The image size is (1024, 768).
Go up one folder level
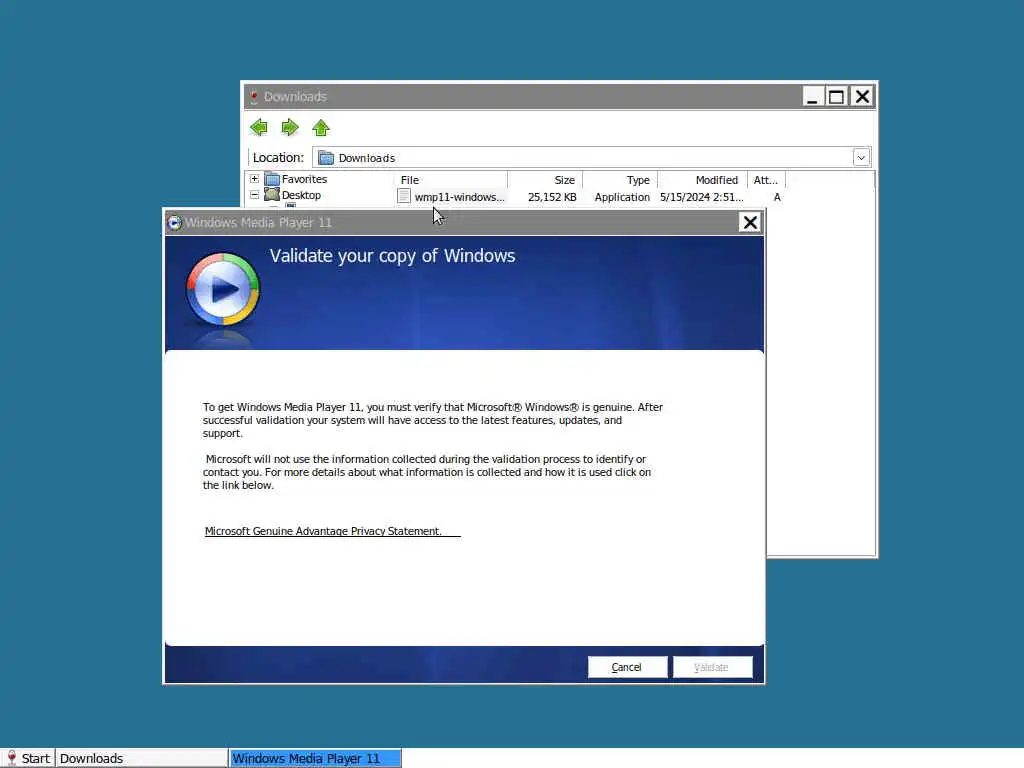[321, 127]
